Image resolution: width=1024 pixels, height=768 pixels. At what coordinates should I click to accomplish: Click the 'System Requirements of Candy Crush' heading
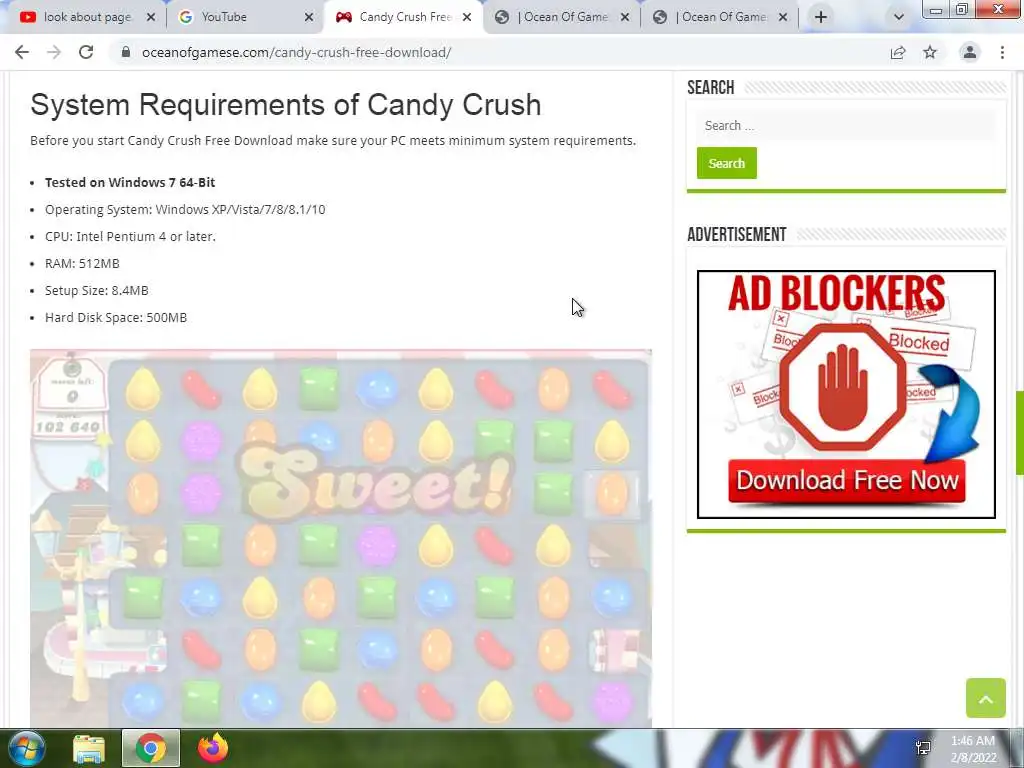pyautogui.click(x=285, y=104)
